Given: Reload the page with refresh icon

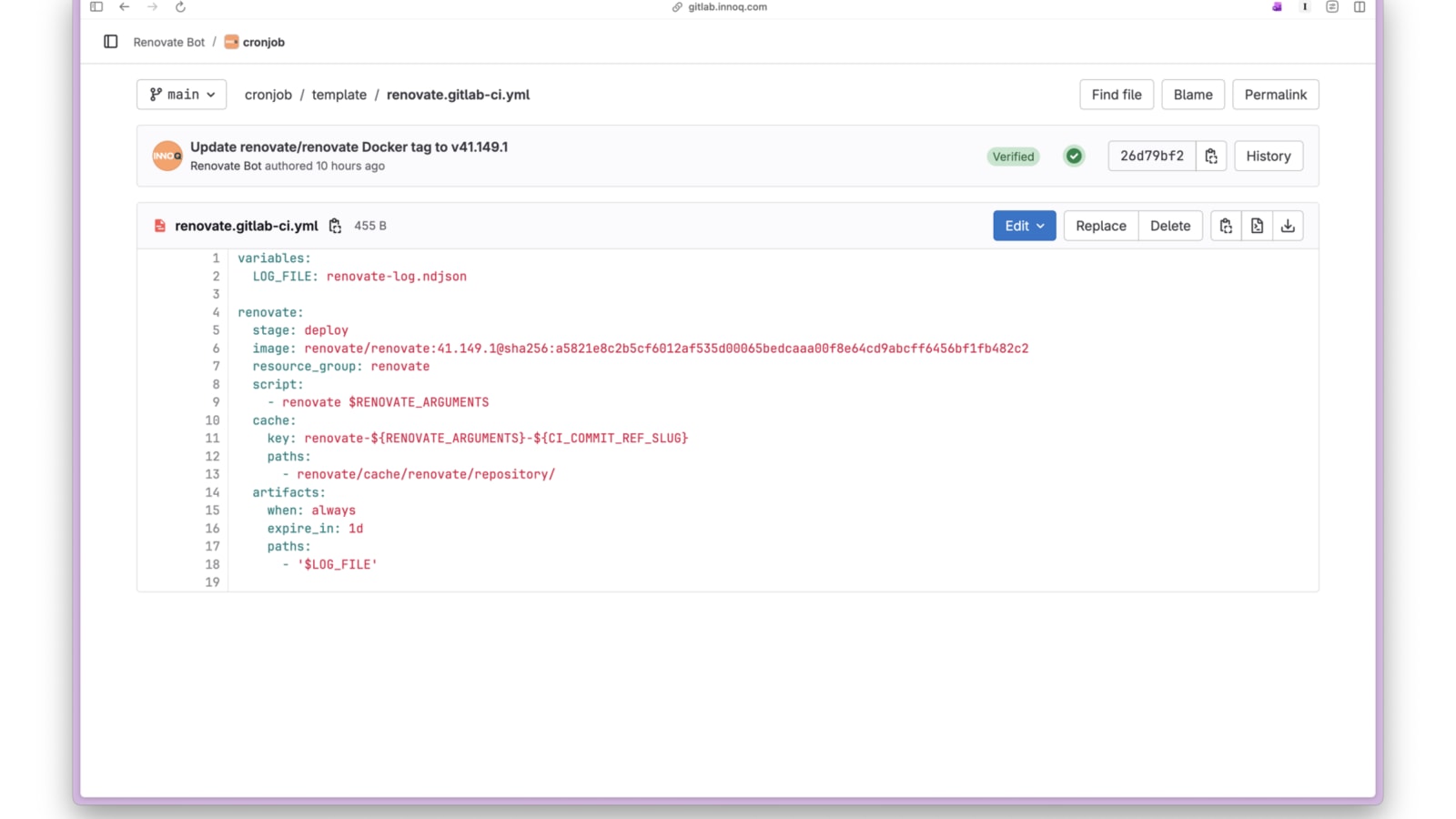Looking at the screenshot, I should pyautogui.click(x=180, y=7).
